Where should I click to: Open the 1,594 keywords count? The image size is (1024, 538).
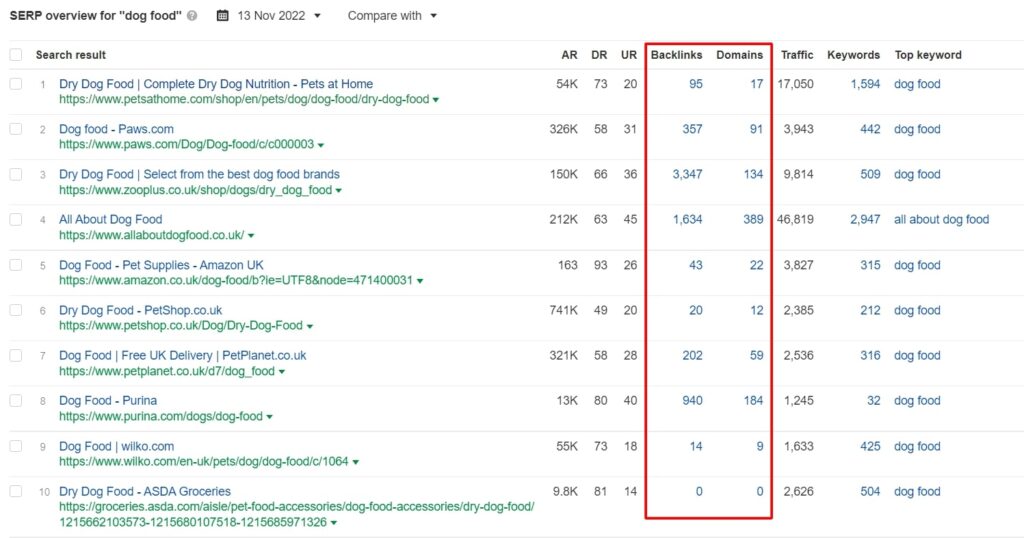pyautogui.click(x=865, y=84)
